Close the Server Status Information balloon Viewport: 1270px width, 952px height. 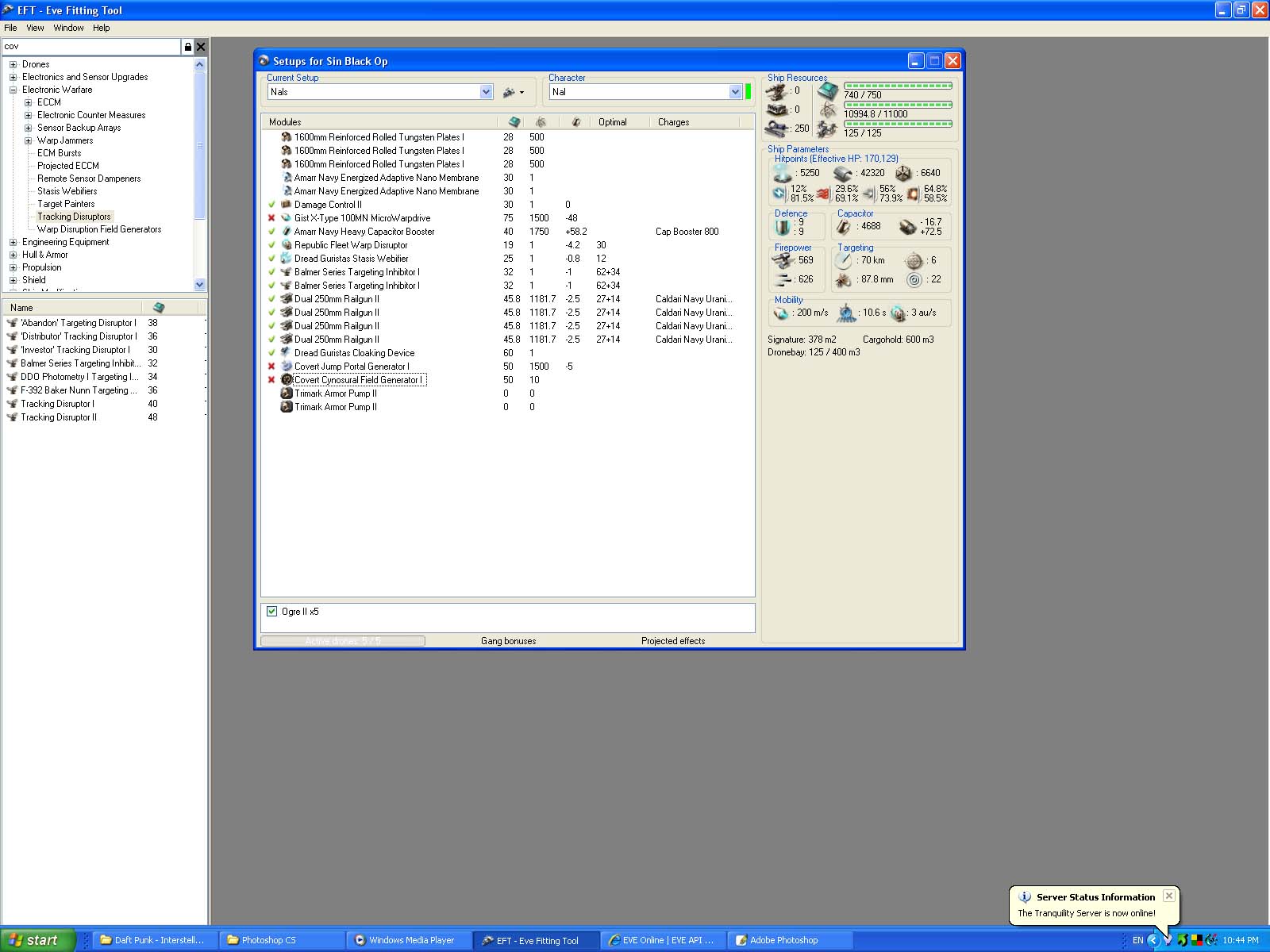1168,896
